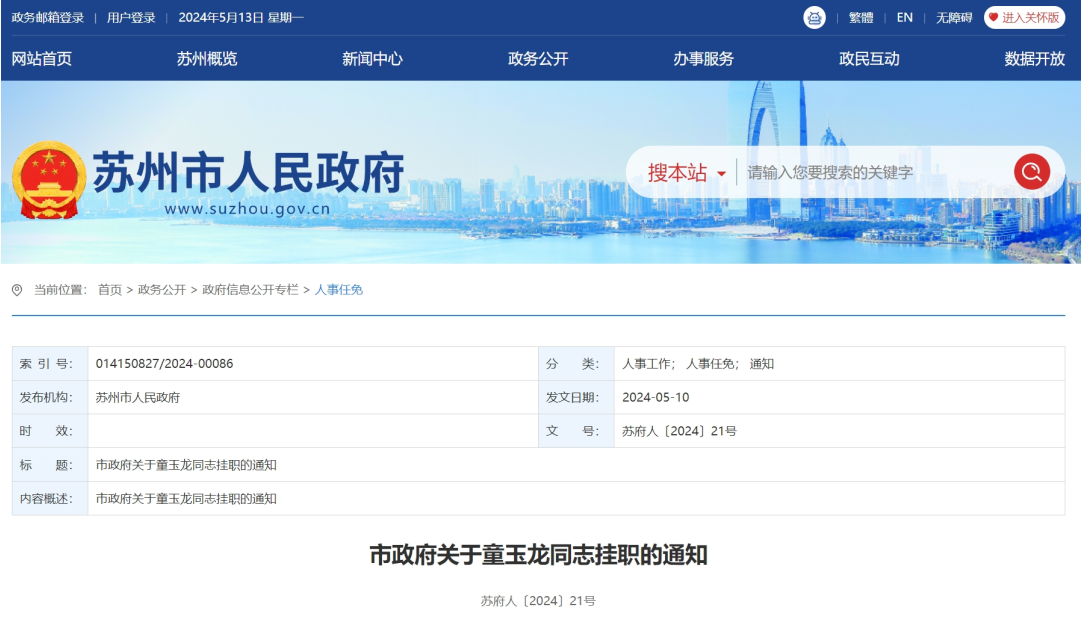Open the 苏州概览 navigation menu
The width and height of the screenshot is (1081, 621).
coord(207,59)
